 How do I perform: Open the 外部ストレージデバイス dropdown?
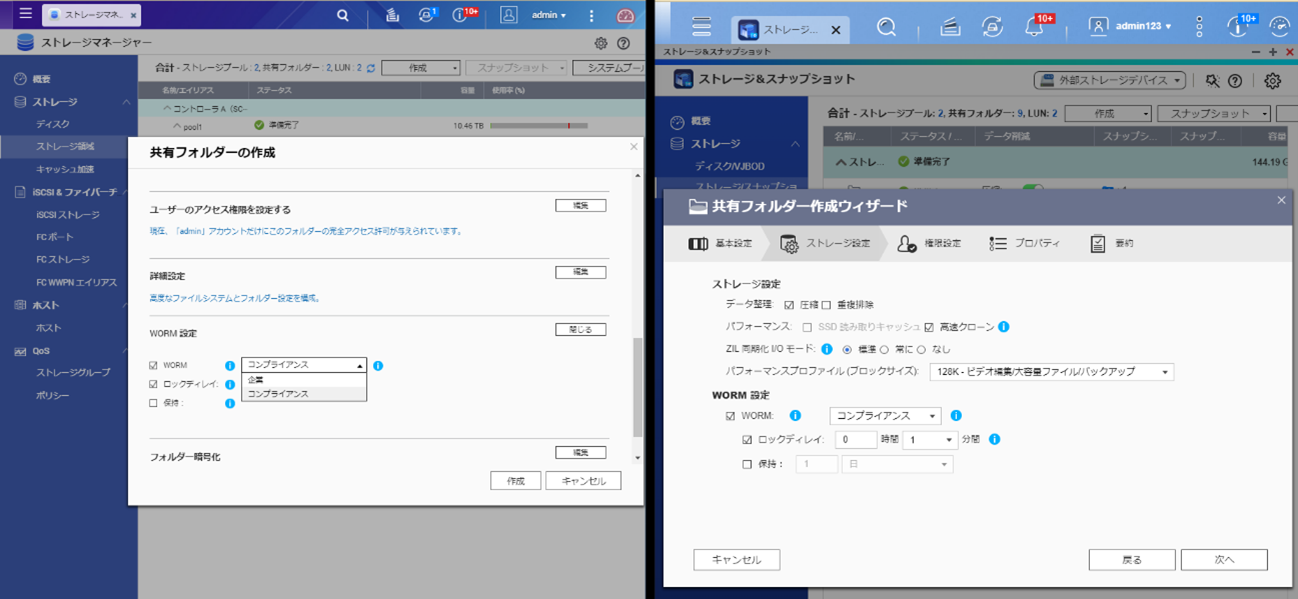pos(1110,81)
